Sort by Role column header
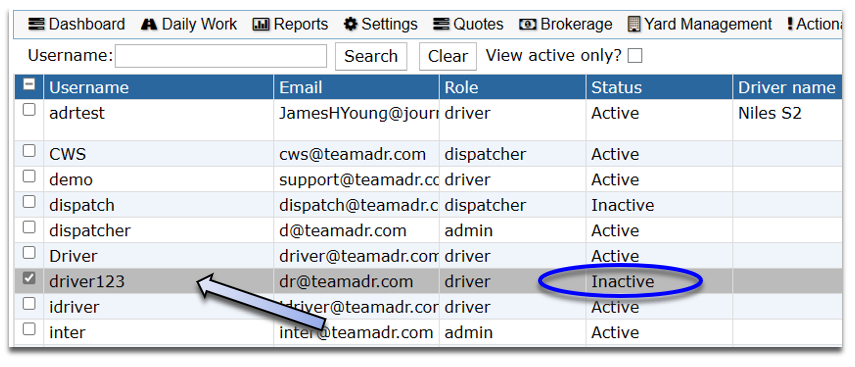Image resolution: width=855 pixels, height=367 pixels. [x=513, y=87]
